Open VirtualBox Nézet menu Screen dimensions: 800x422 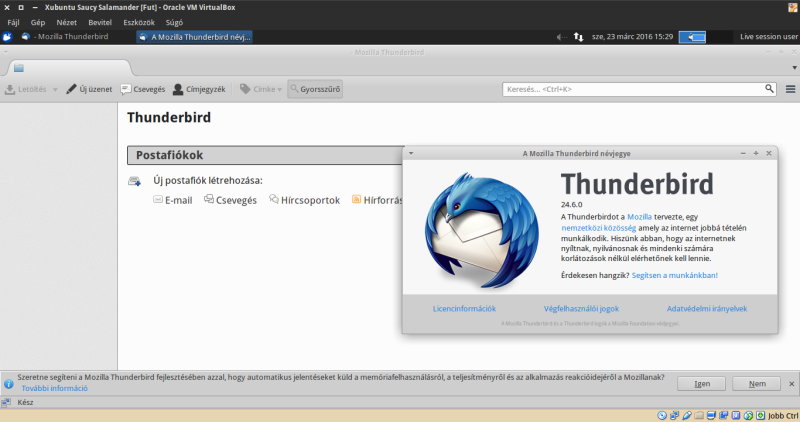point(66,22)
